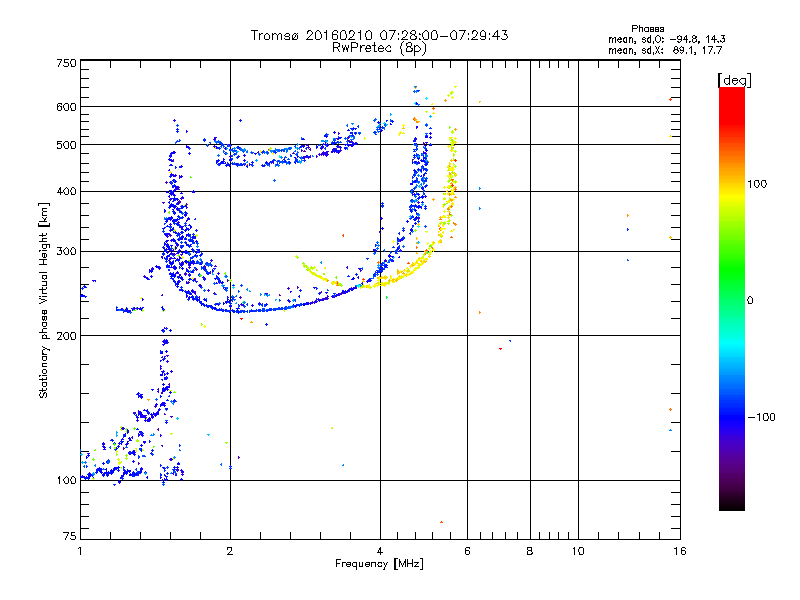Click the colorbar tick label '0'

[x=750, y=301]
